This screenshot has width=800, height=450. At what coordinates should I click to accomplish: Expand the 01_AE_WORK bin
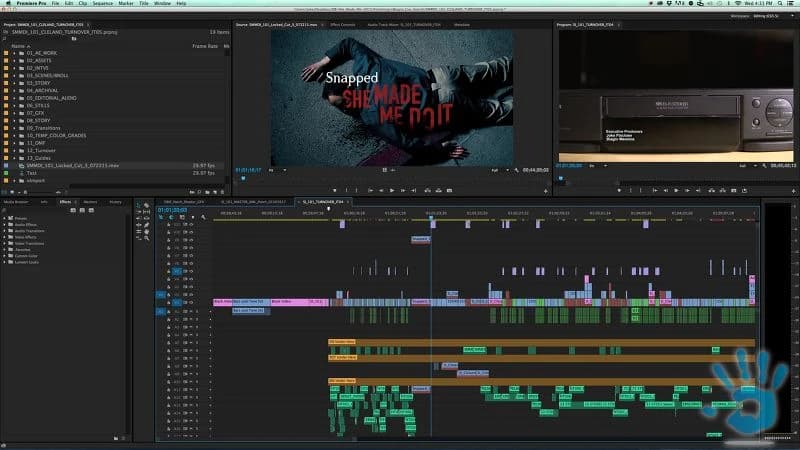(x=15, y=53)
